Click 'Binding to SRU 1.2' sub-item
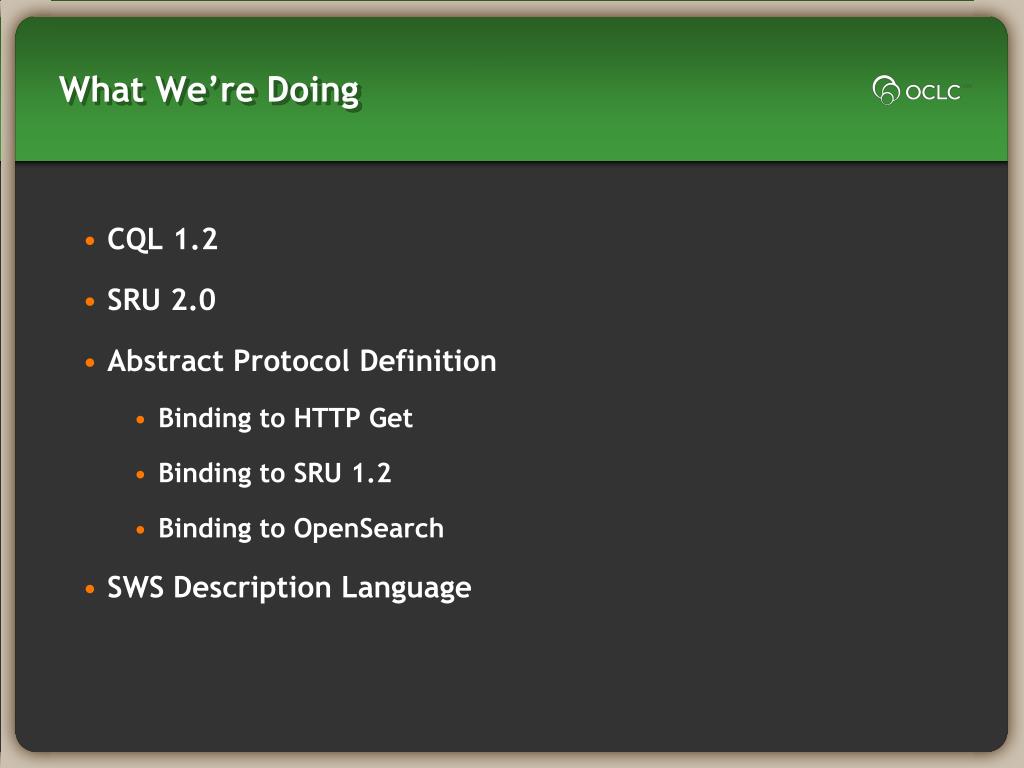Viewport: 1024px width, 768px height. click(x=275, y=473)
